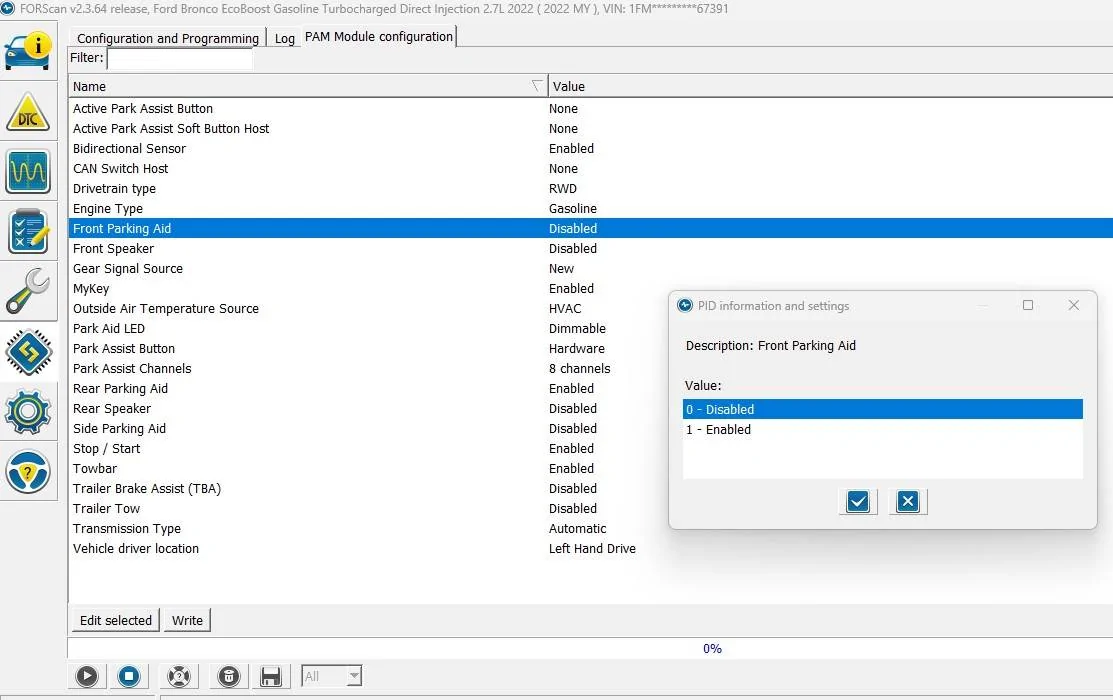Click the Filter input field
Screen dimensions: 1113x700
180,58
